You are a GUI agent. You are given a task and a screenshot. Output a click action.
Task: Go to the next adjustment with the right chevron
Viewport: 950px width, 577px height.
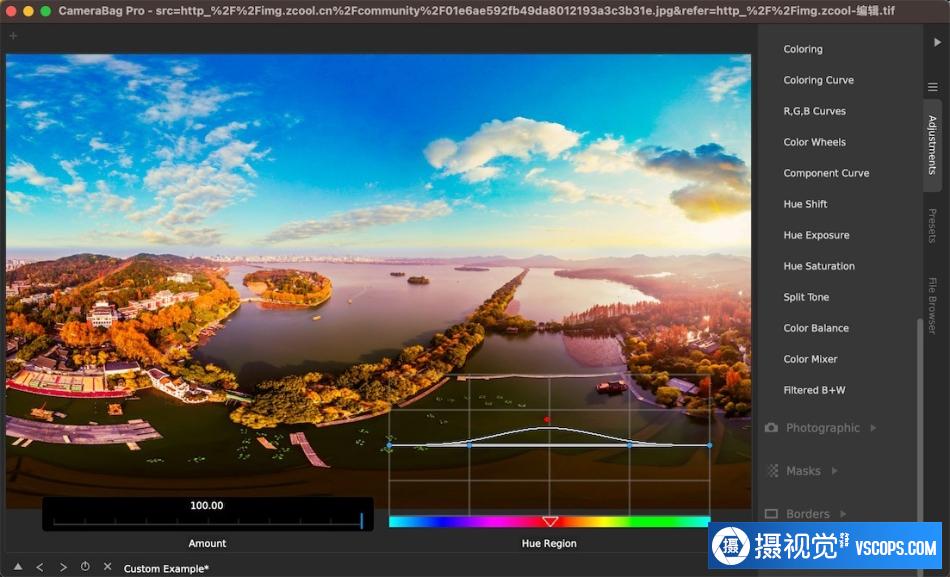(63, 567)
